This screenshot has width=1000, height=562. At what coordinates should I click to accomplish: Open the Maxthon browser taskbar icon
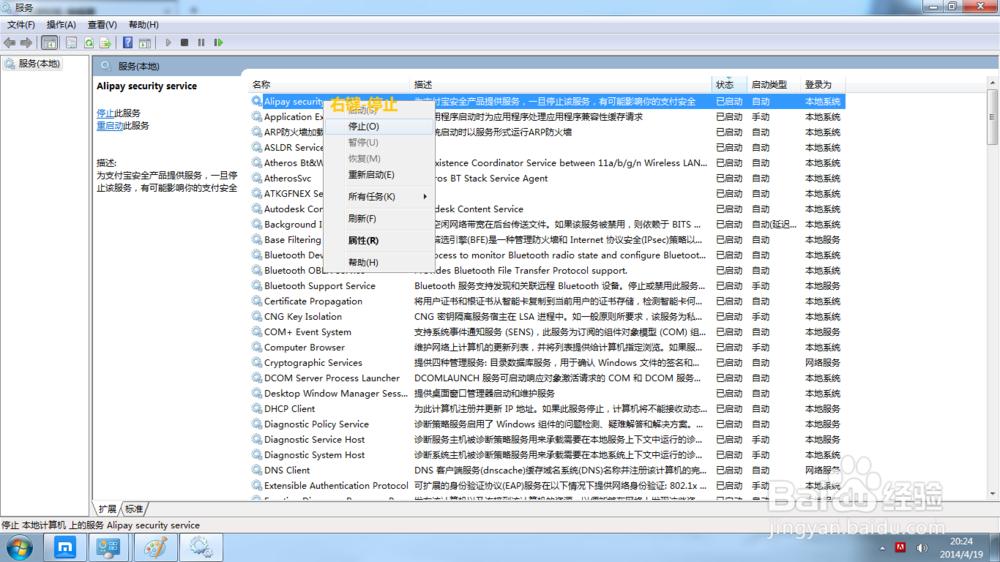[65, 547]
